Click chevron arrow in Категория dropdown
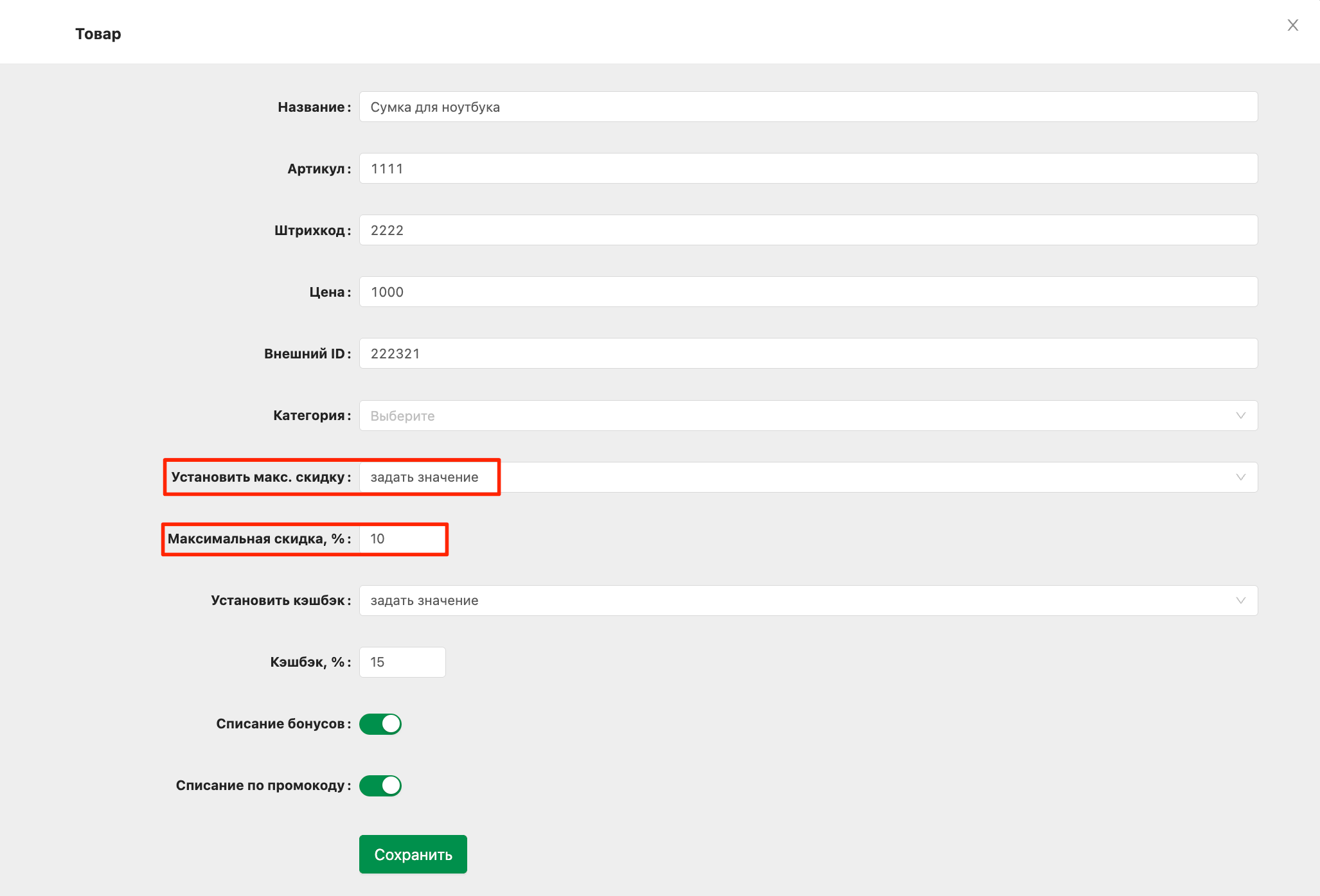This screenshot has height=896, width=1320. 1240,416
